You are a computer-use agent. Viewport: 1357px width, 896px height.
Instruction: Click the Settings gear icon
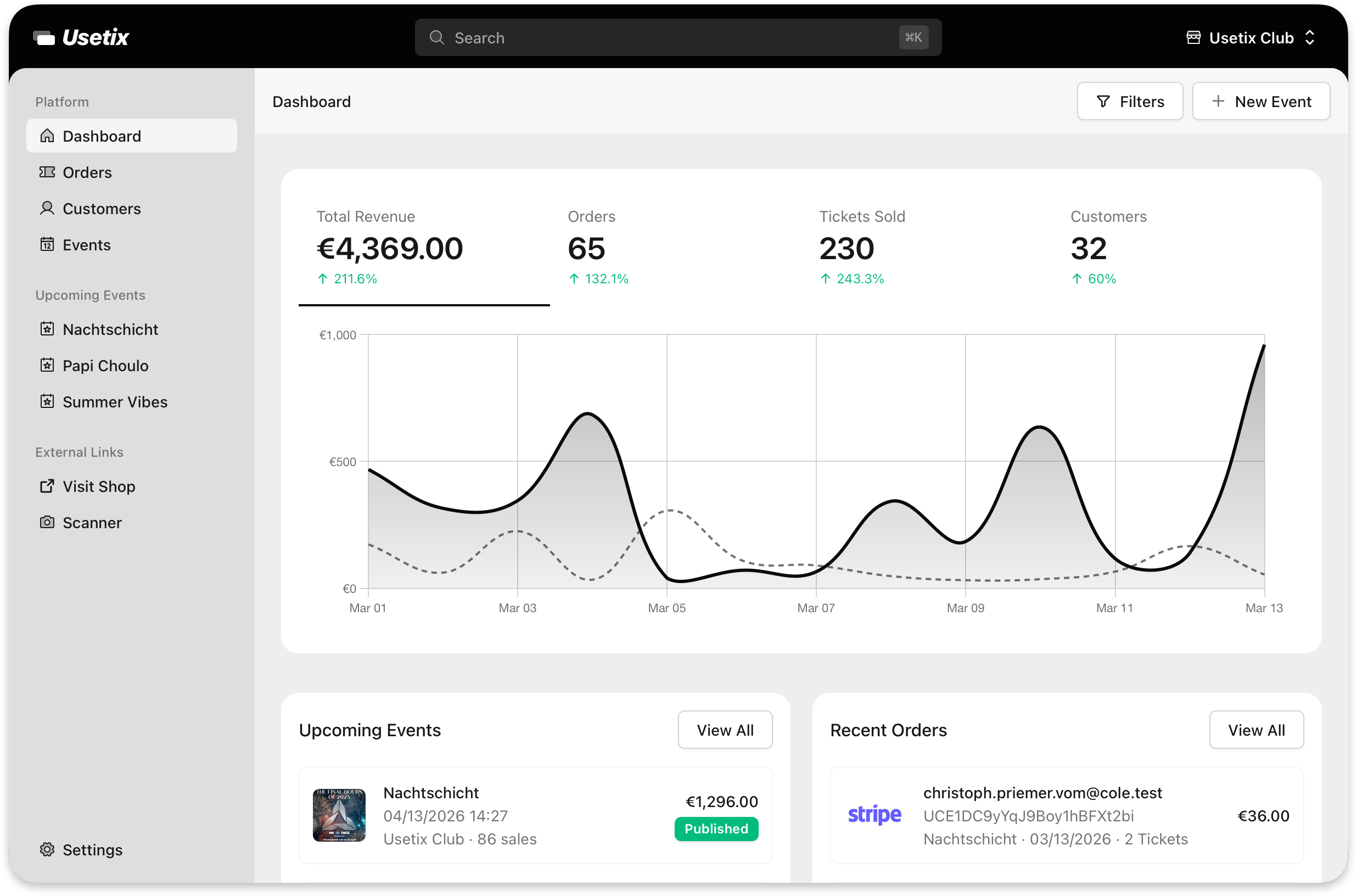point(47,850)
